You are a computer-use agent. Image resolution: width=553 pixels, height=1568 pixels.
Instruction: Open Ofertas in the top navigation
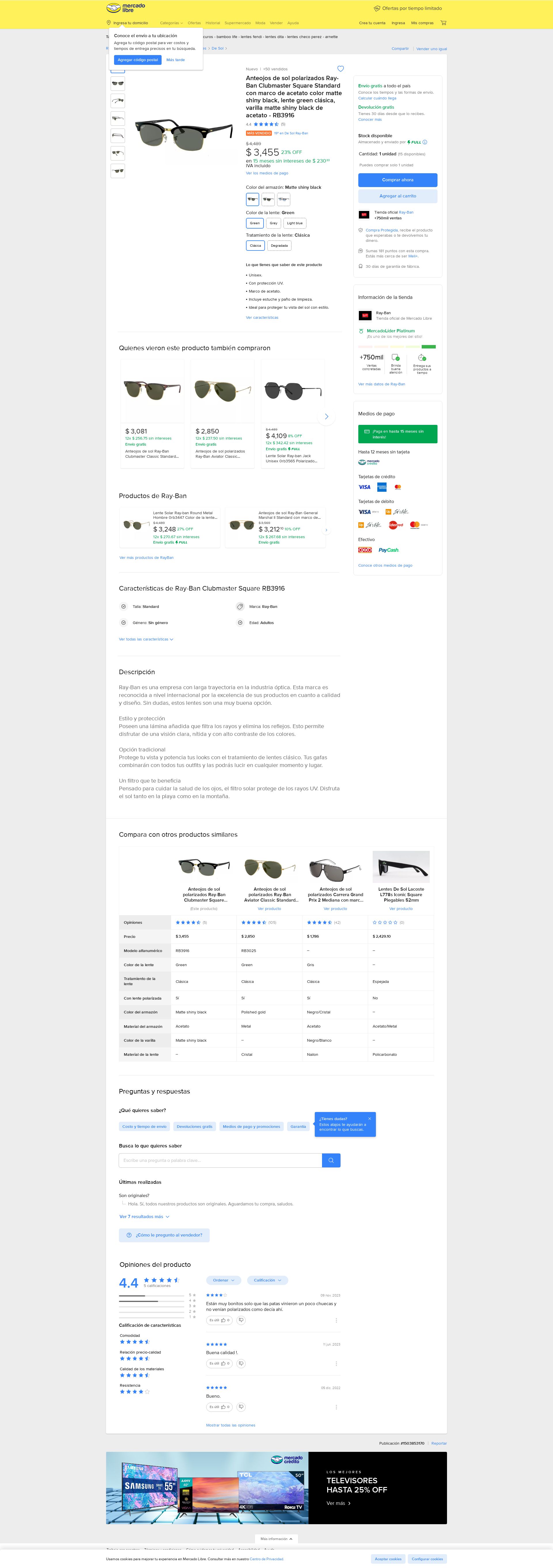[194, 23]
